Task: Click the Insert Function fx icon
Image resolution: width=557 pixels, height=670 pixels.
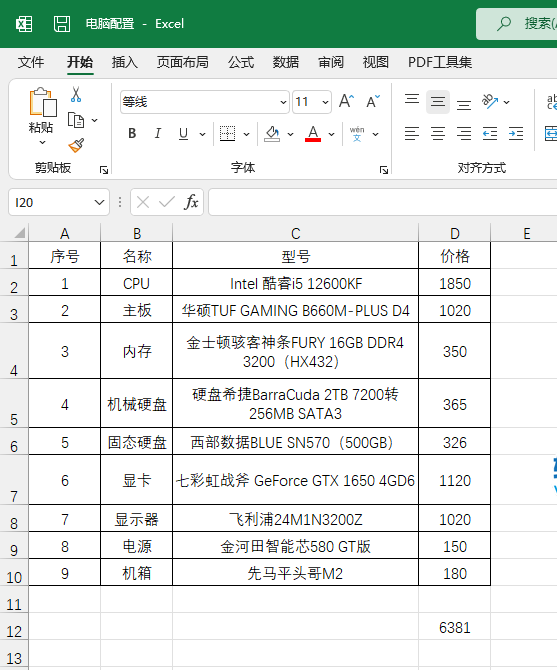Action: tap(191, 202)
